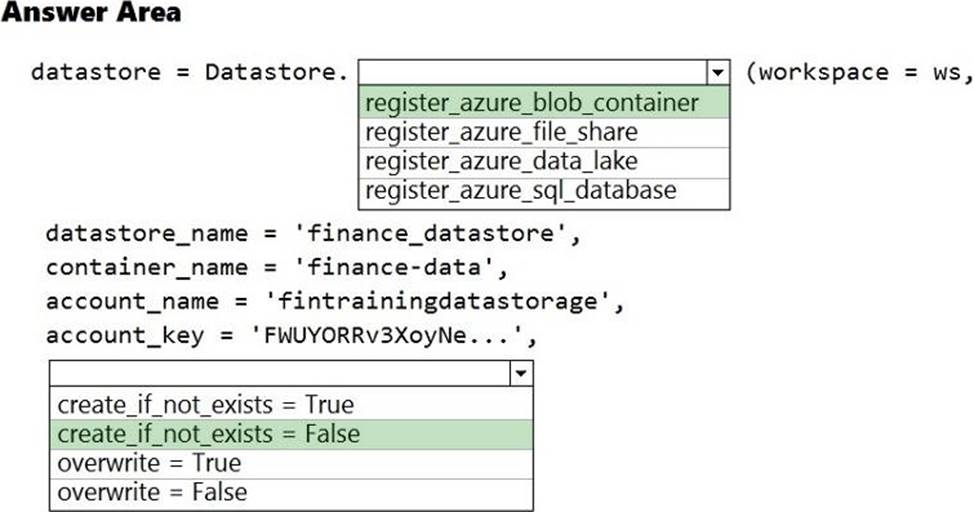This screenshot has height=512, width=974.
Task: Expand the second parameter dropdown arrow
Action: click(520, 374)
